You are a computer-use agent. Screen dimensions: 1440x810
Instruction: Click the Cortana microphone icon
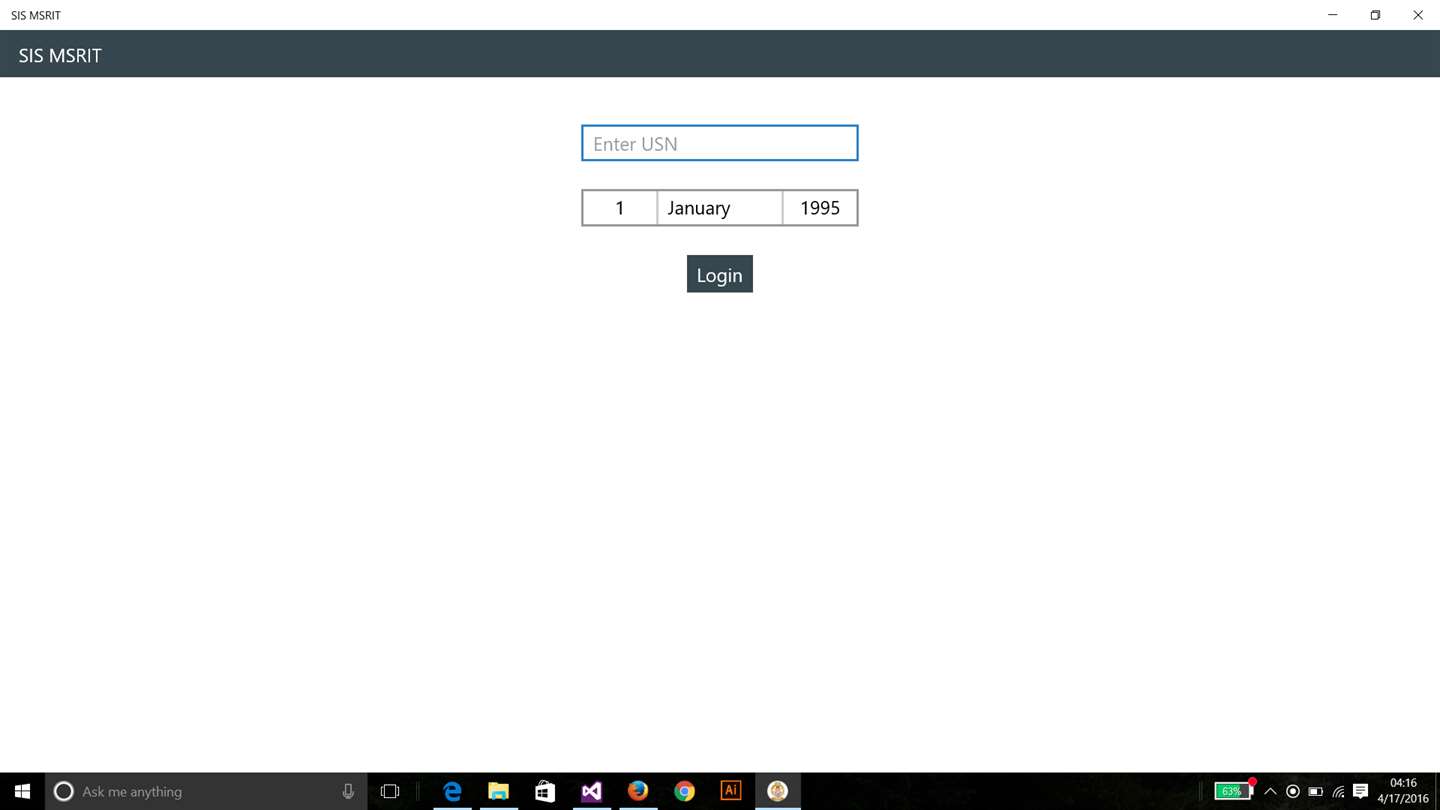(348, 791)
